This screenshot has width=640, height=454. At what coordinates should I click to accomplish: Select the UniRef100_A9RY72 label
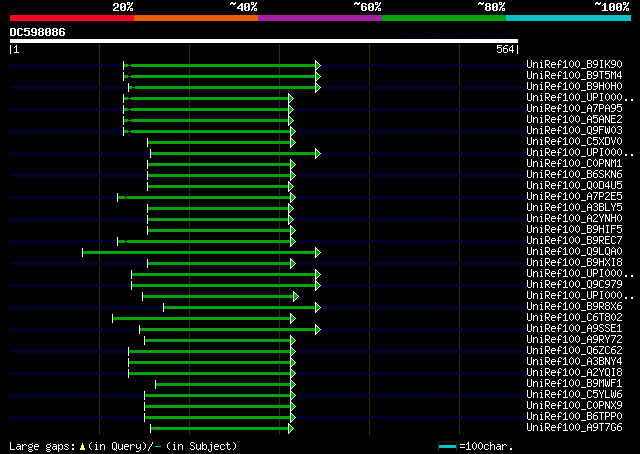point(574,340)
